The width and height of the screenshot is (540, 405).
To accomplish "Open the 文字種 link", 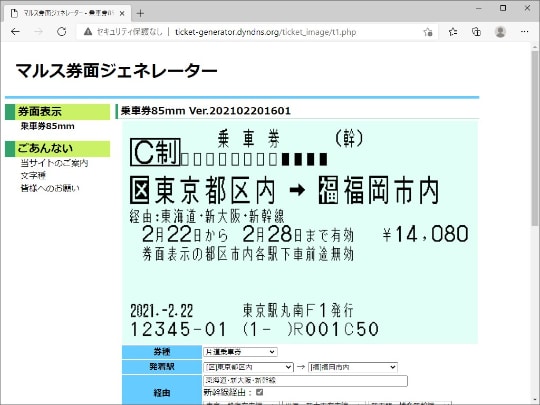I will click(x=33, y=175).
